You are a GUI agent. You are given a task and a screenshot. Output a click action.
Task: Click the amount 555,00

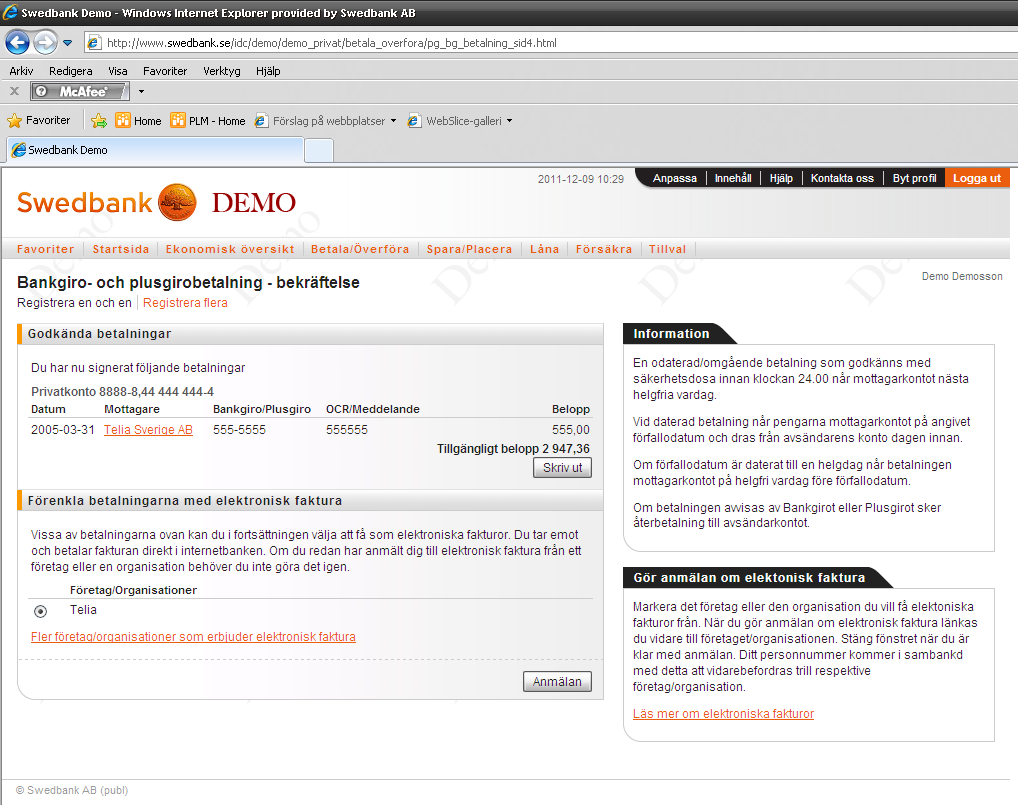click(x=571, y=430)
